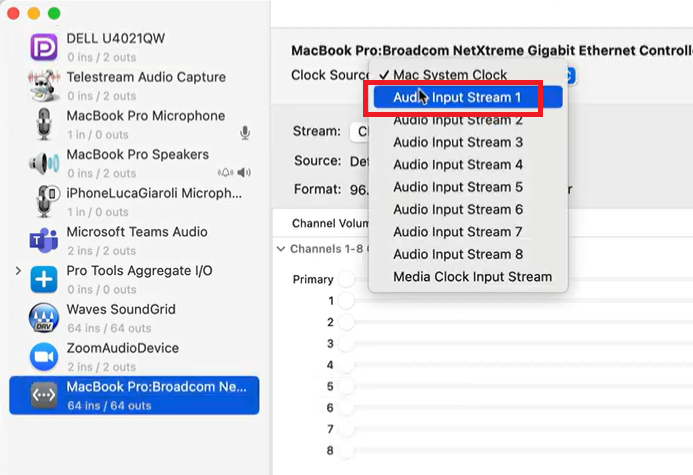Screen dimensions: 693x475
Task: Click the MacBook Pro Speakers device icon
Action: 44,163
